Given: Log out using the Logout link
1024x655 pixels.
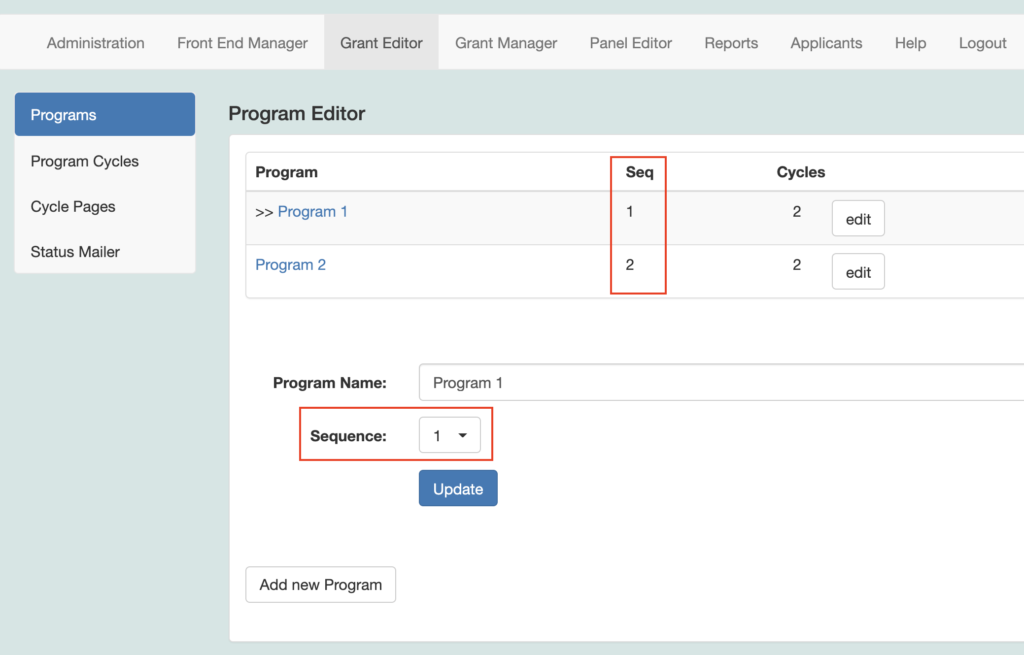Looking at the screenshot, I should pos(982,43).
